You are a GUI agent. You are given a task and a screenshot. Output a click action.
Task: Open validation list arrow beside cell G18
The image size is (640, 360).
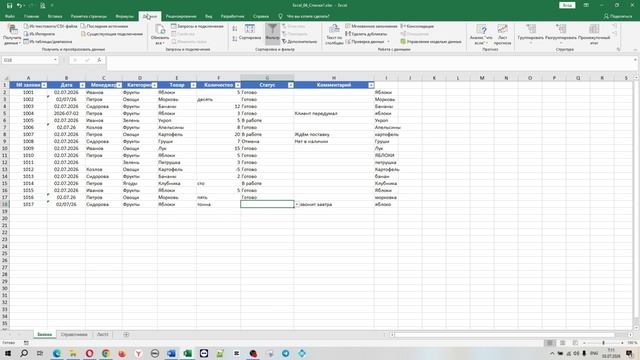pyautogui.click(x=297, y=204)
